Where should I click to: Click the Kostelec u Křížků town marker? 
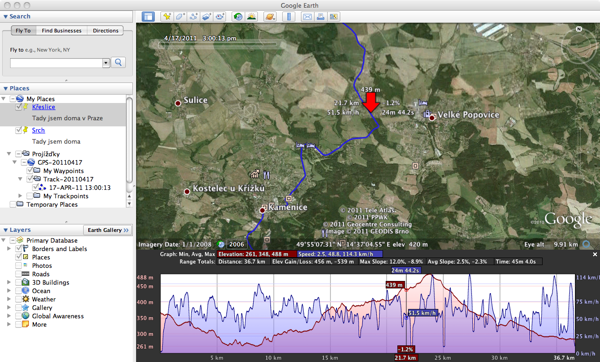click(x=187, y=191)
